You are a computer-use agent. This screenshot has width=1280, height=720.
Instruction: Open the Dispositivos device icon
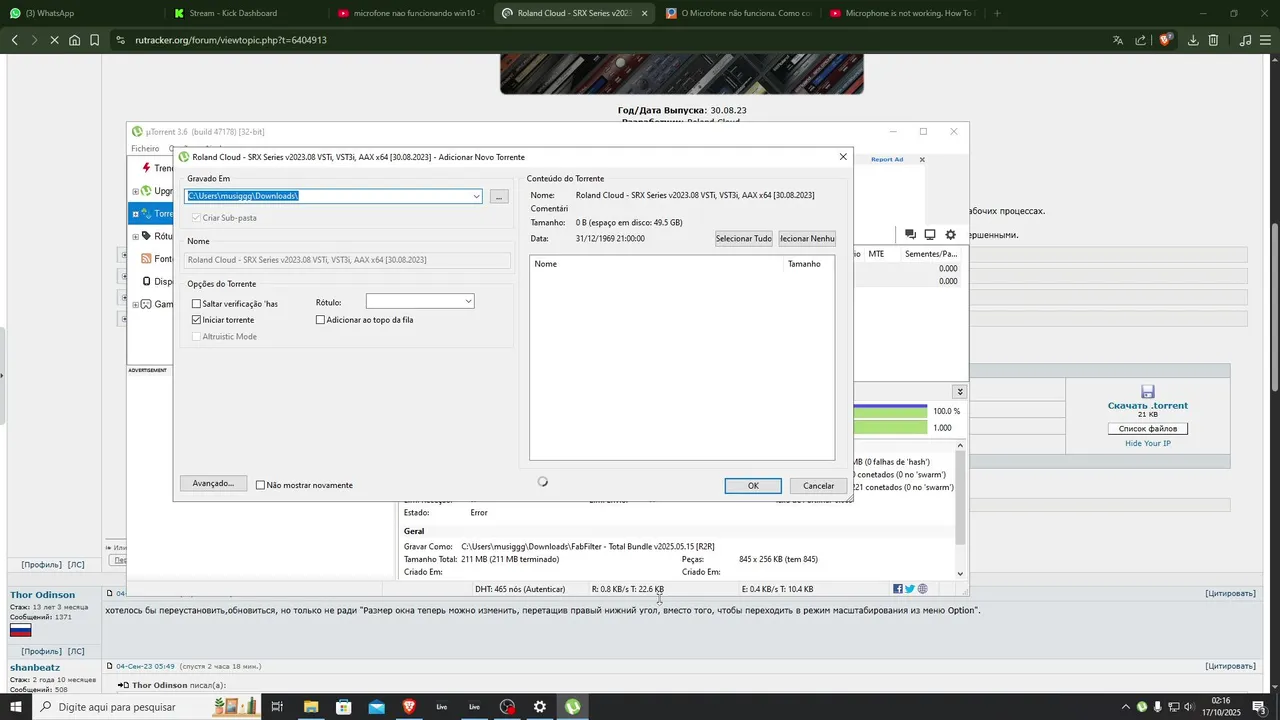coord(146,282)
